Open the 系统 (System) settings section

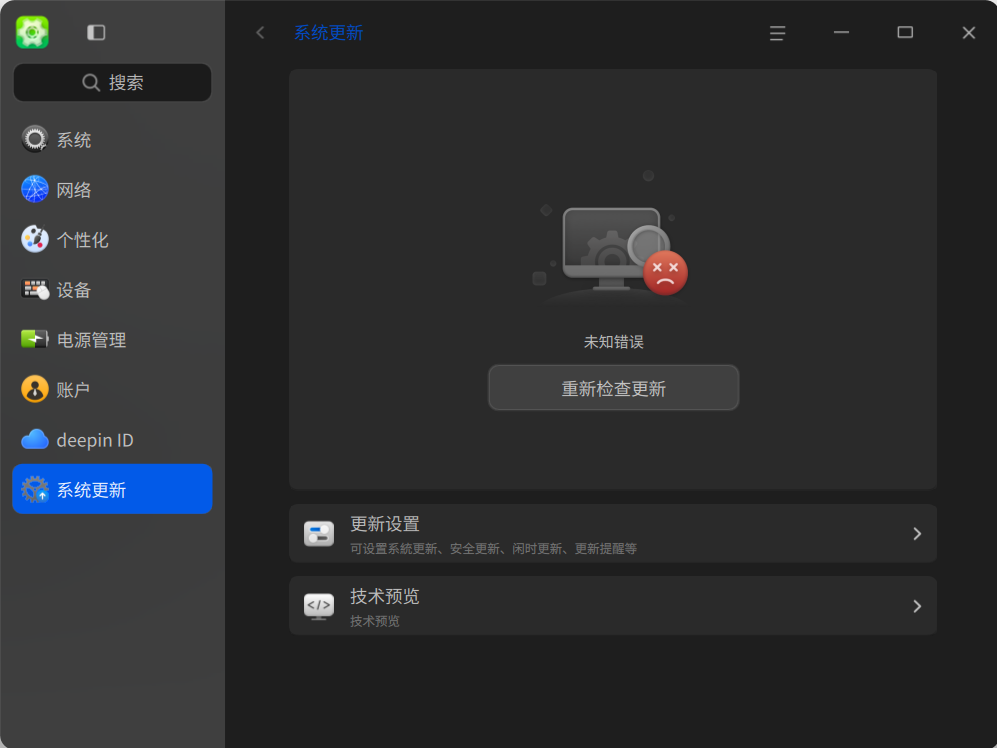(x=34, y=139)
